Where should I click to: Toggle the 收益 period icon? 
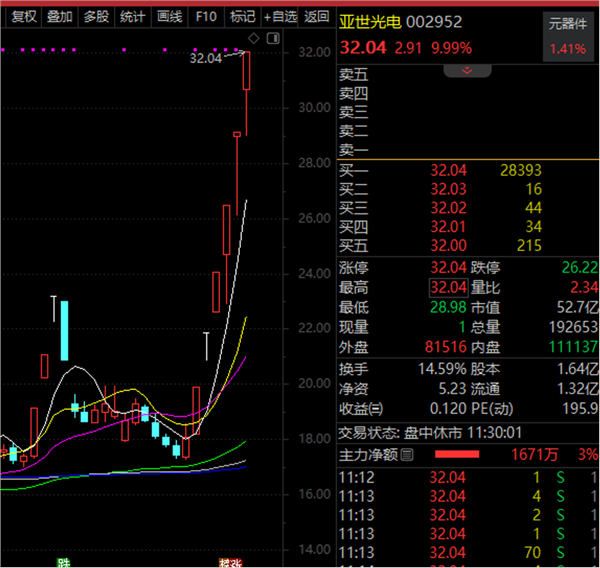[x=376, y=408]
